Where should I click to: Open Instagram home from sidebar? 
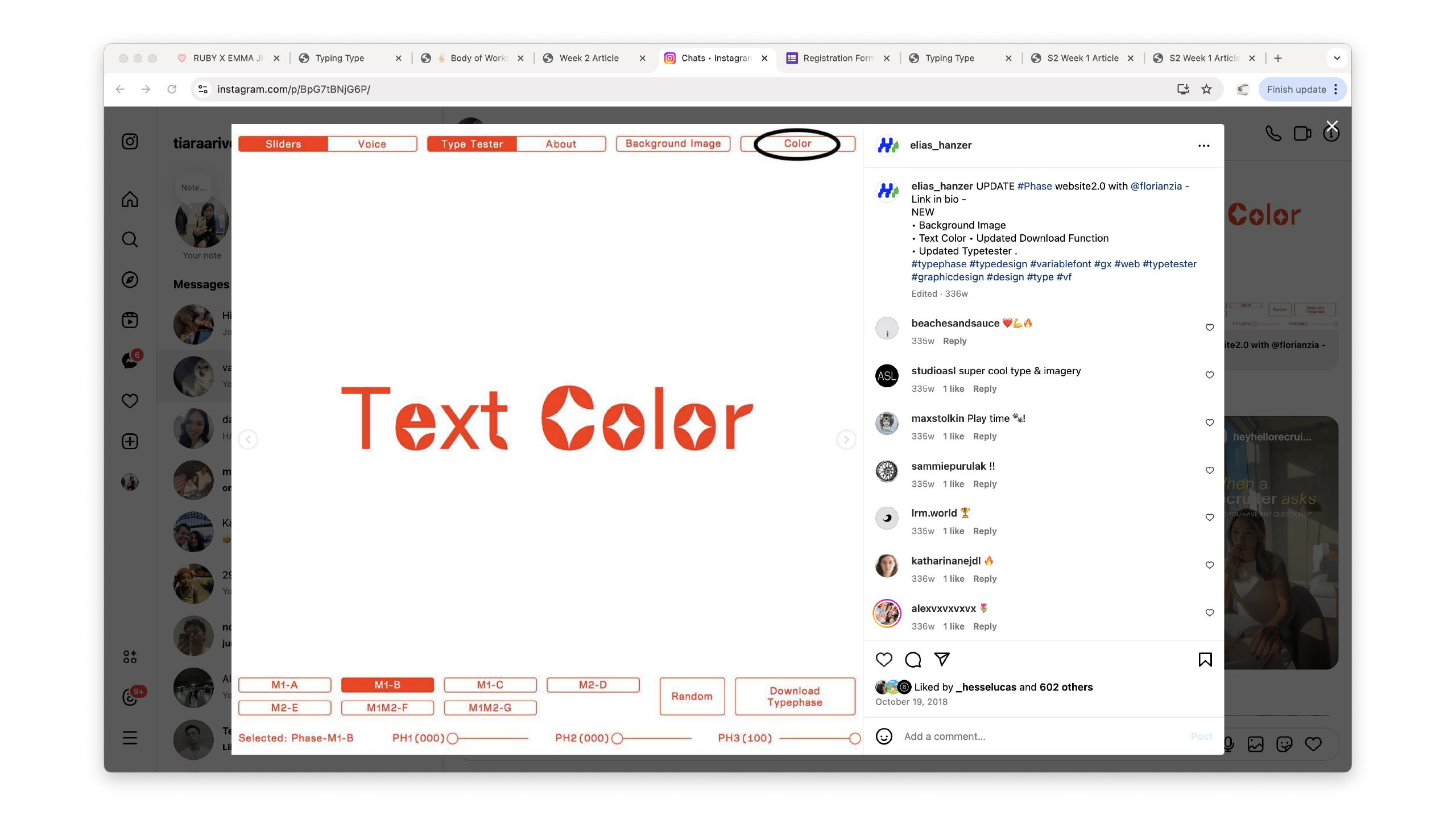coord(130,199)
